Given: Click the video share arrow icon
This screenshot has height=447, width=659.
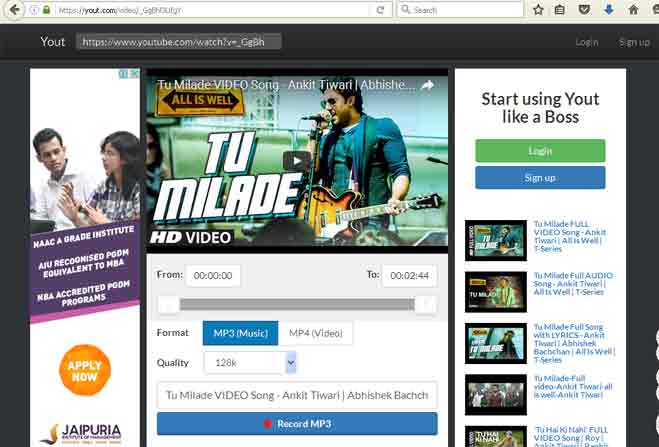Looking at the screenshot, I should point(427,85).
